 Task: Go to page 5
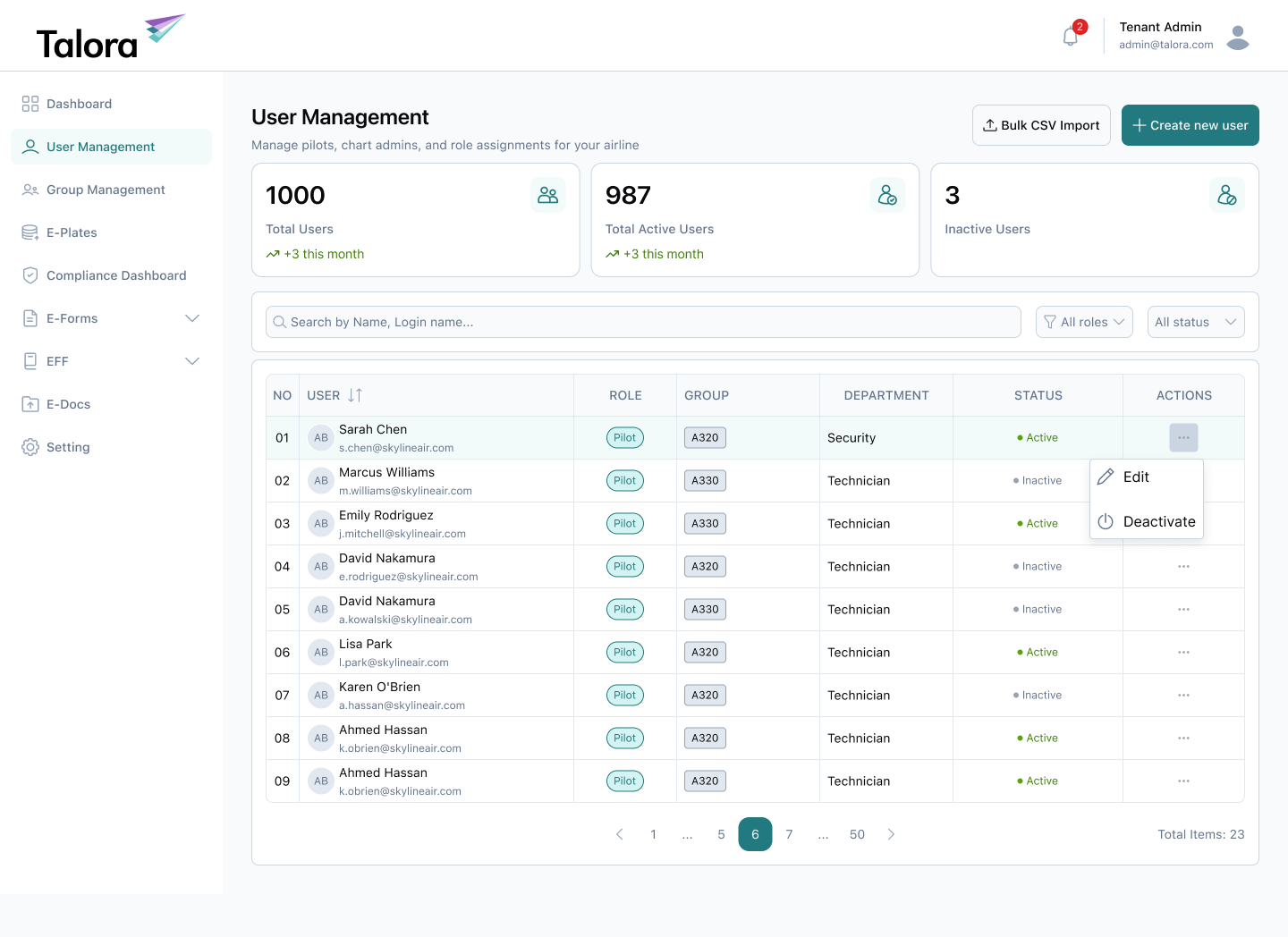point(721,834)
